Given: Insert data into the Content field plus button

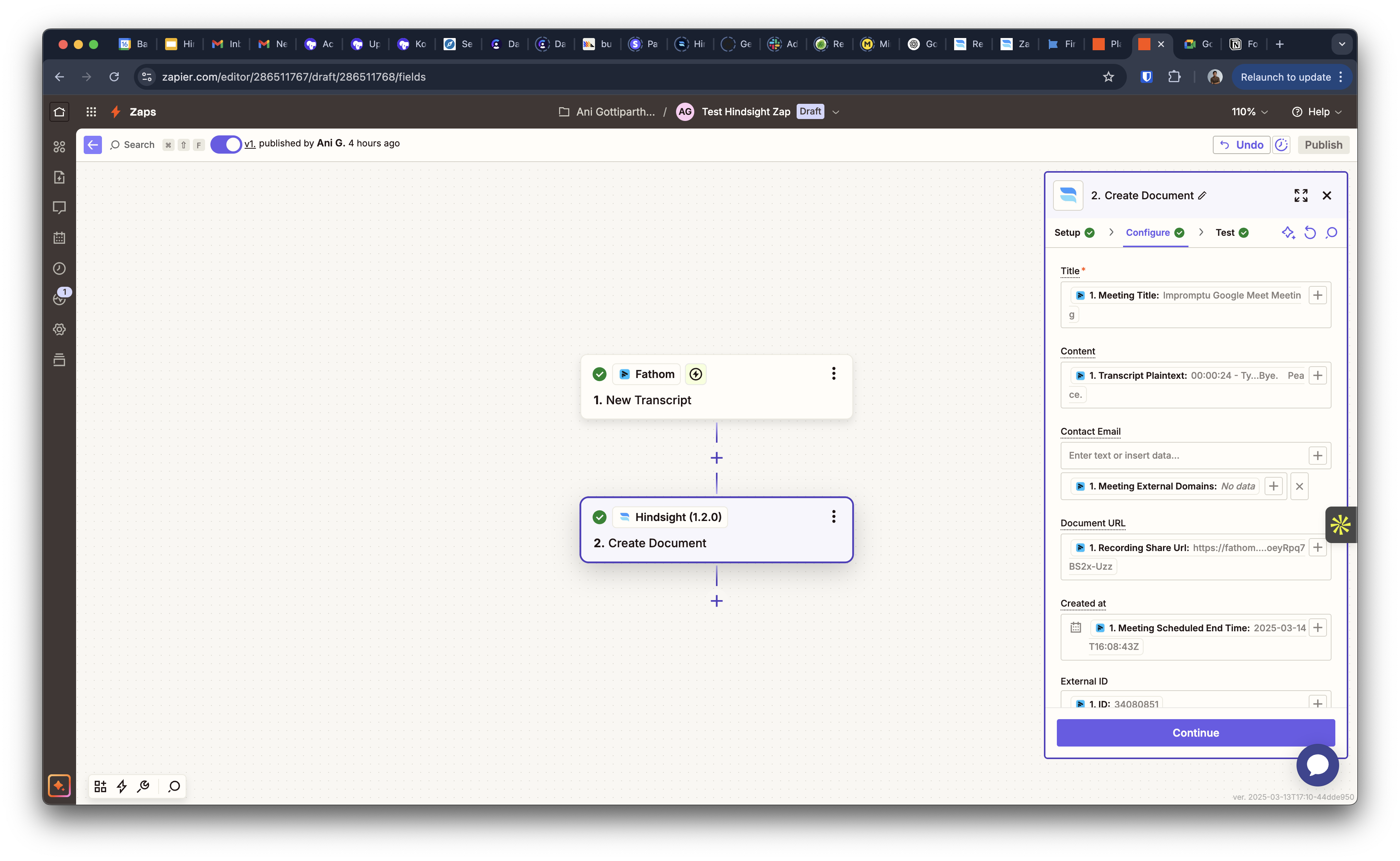Looking at the screenshot, I should (x=1317, y=375).
